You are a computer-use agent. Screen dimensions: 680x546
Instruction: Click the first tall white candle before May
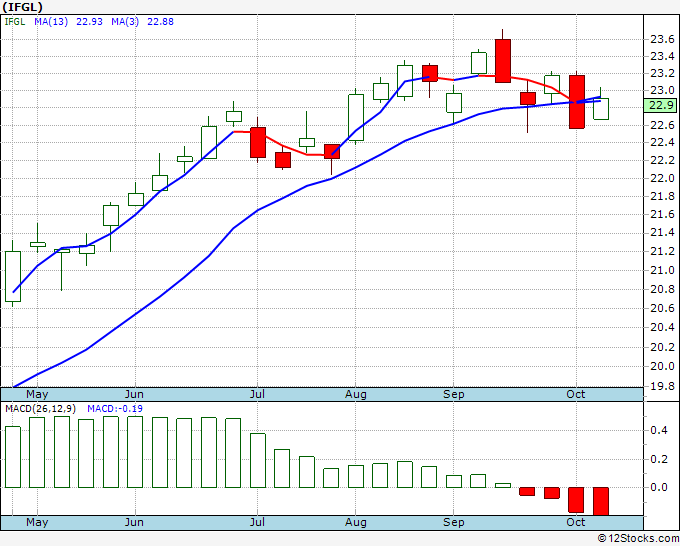(x=13, y=276)
